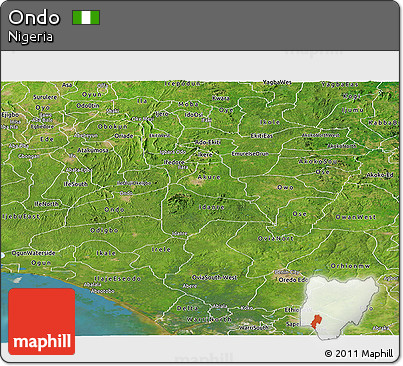Click the Nigeria subtitle text
This screenshot has width=403, height=366.
tap(30, 37)
